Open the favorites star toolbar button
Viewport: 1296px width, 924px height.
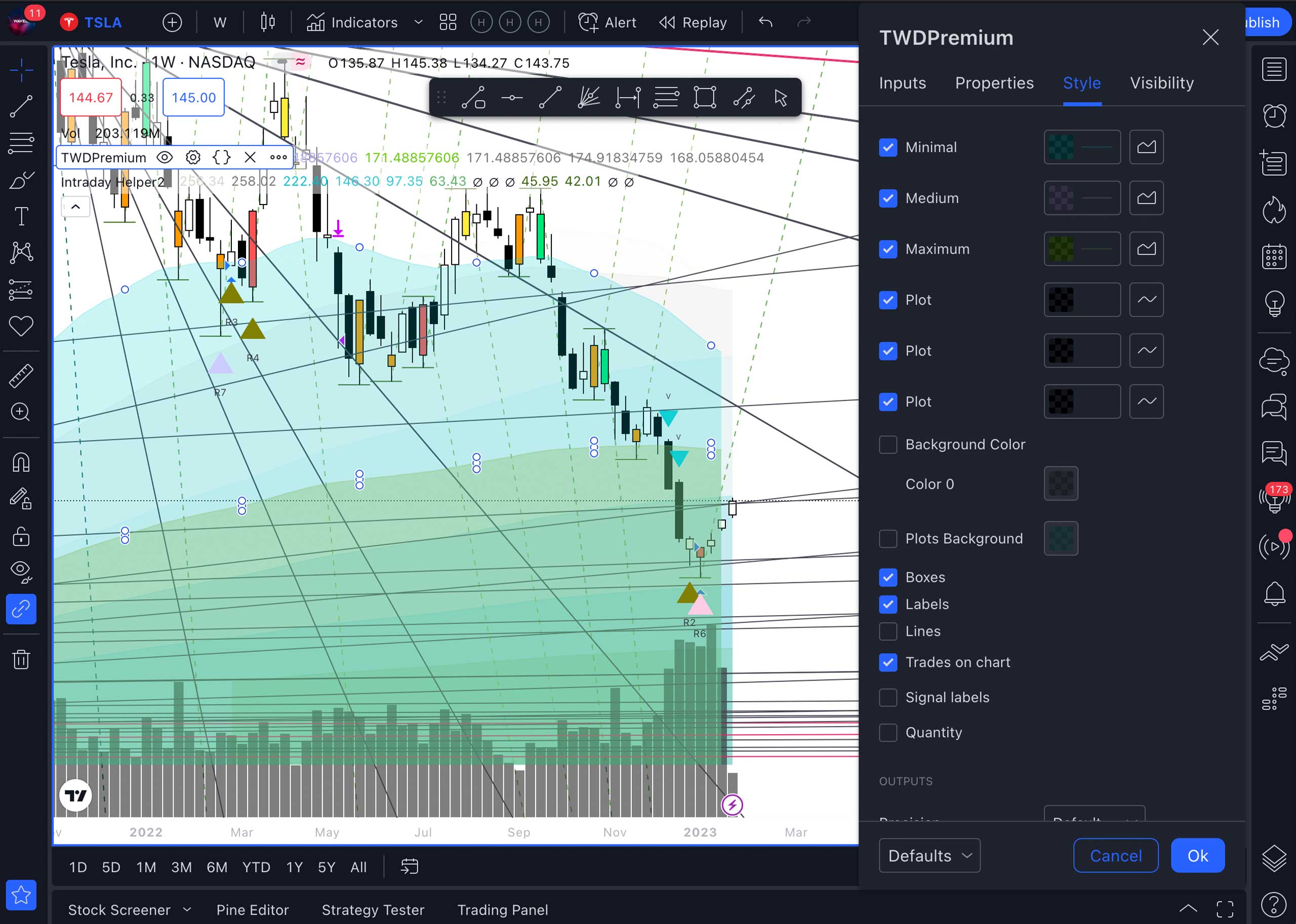22,895
